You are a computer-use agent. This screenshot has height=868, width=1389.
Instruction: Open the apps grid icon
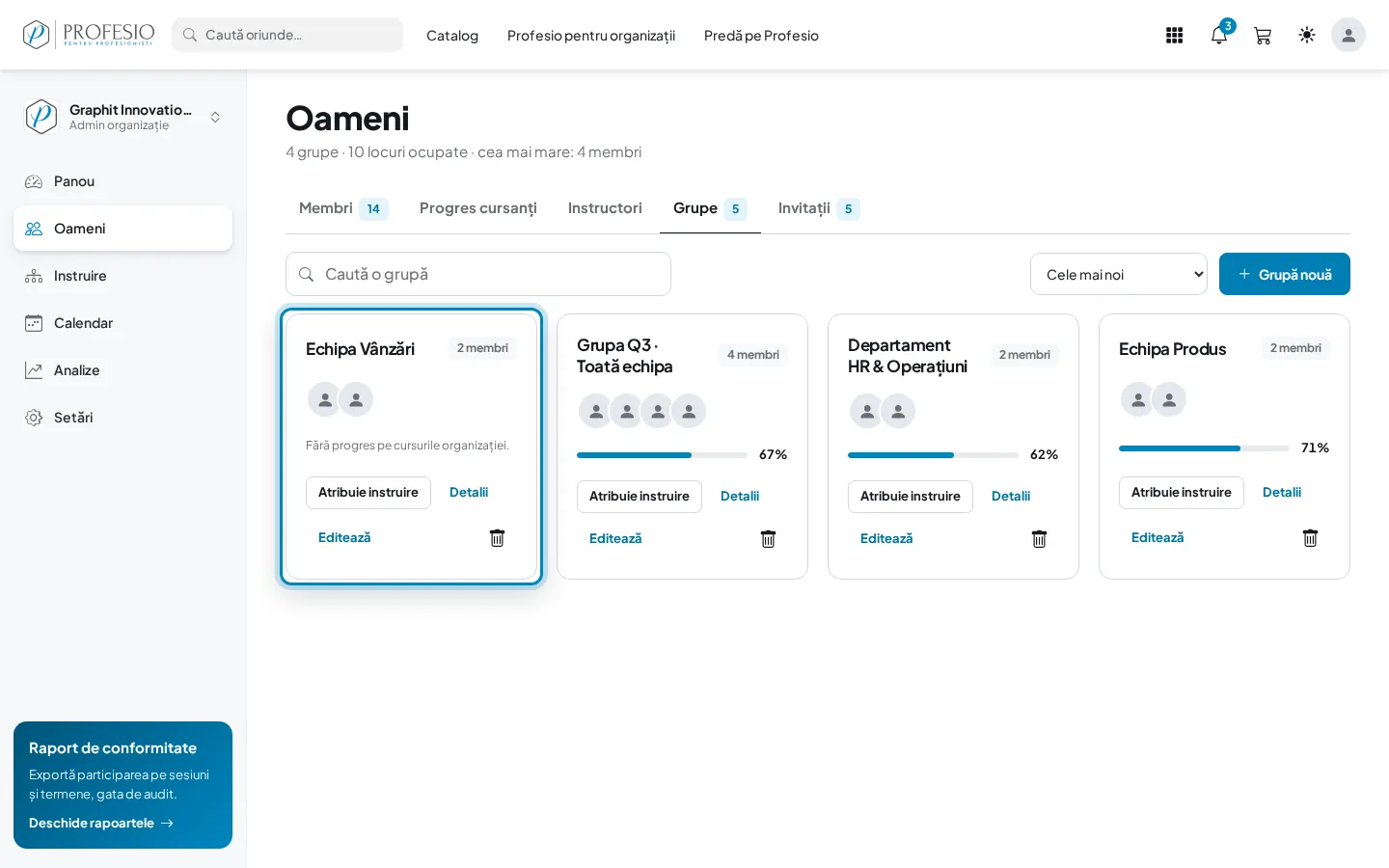point(1174,36)
